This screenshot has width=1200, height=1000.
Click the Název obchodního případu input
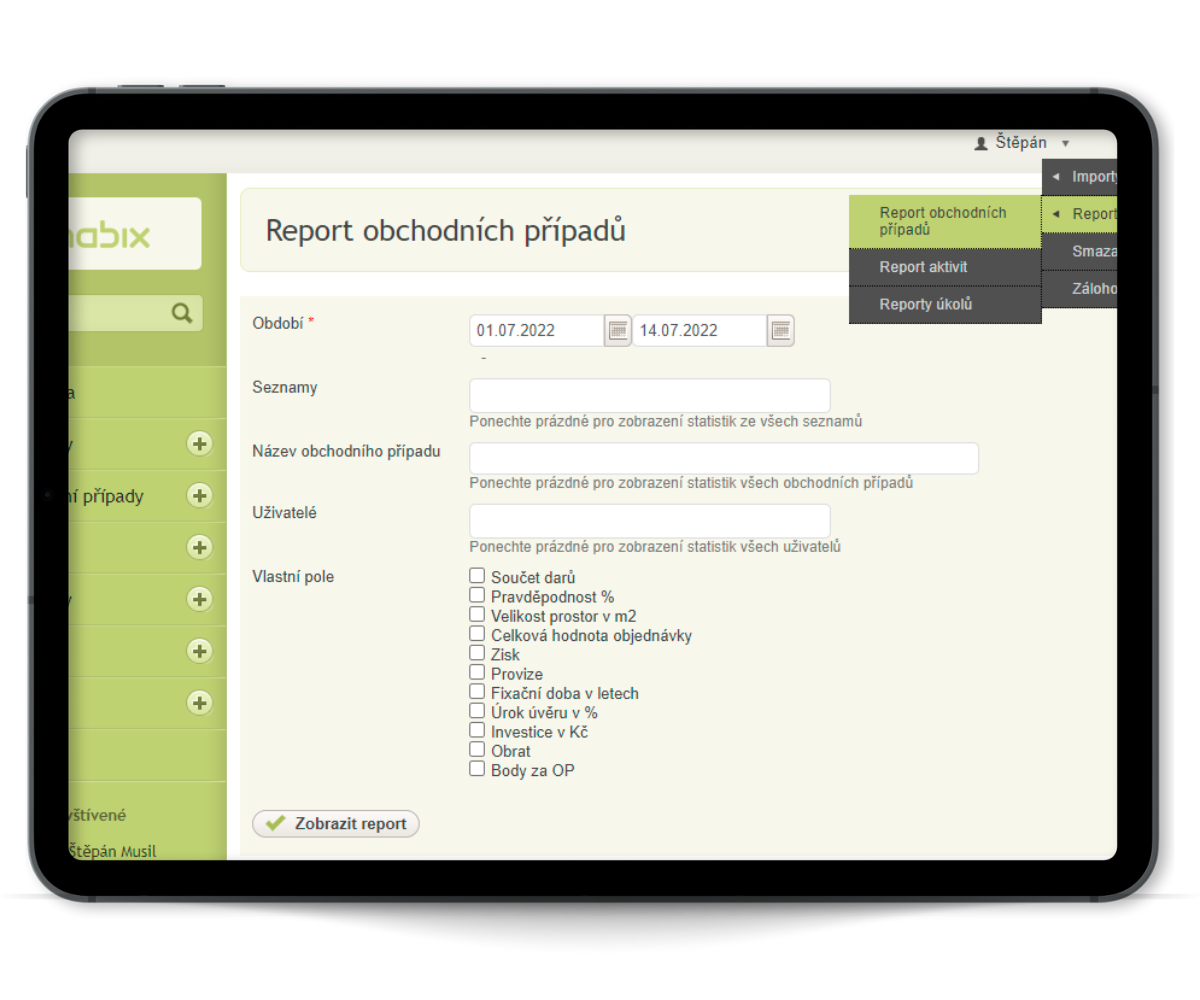[724, 458]
